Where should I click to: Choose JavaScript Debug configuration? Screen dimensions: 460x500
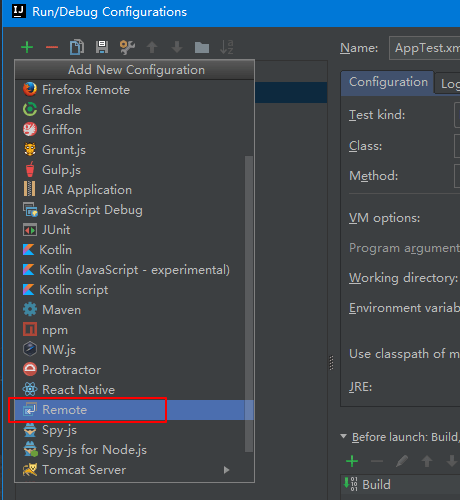134,210
